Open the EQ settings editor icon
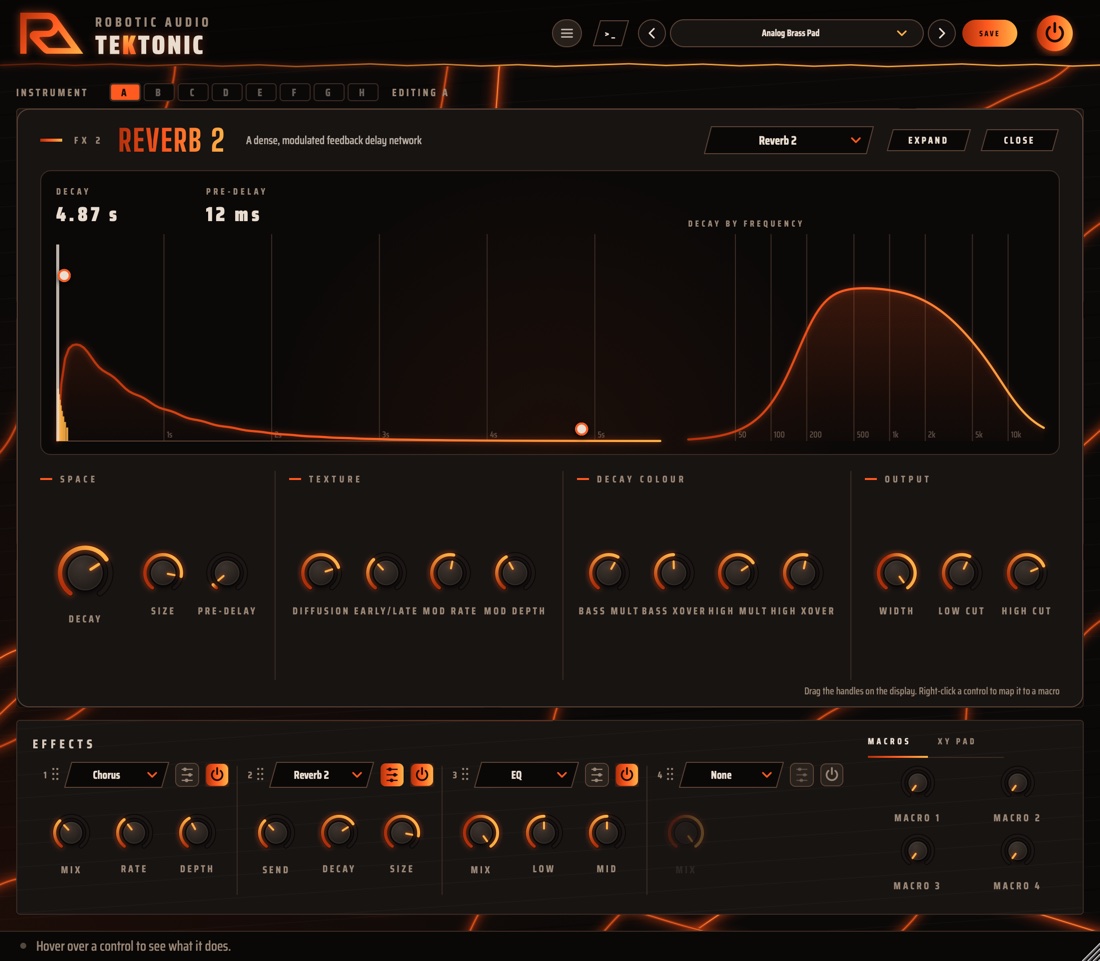This screenshot has width=1100, height=961. click(597, 775)
